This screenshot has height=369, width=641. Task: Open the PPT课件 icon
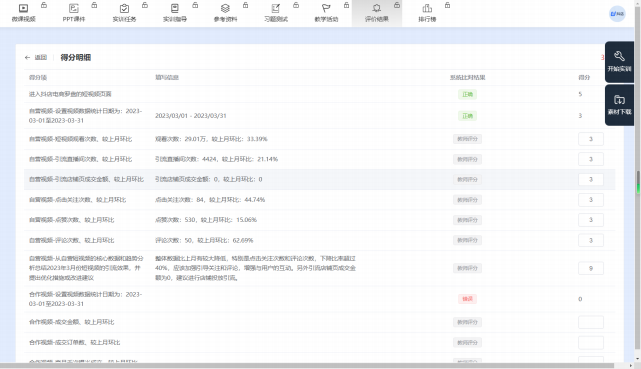click(x=74, y=8)
